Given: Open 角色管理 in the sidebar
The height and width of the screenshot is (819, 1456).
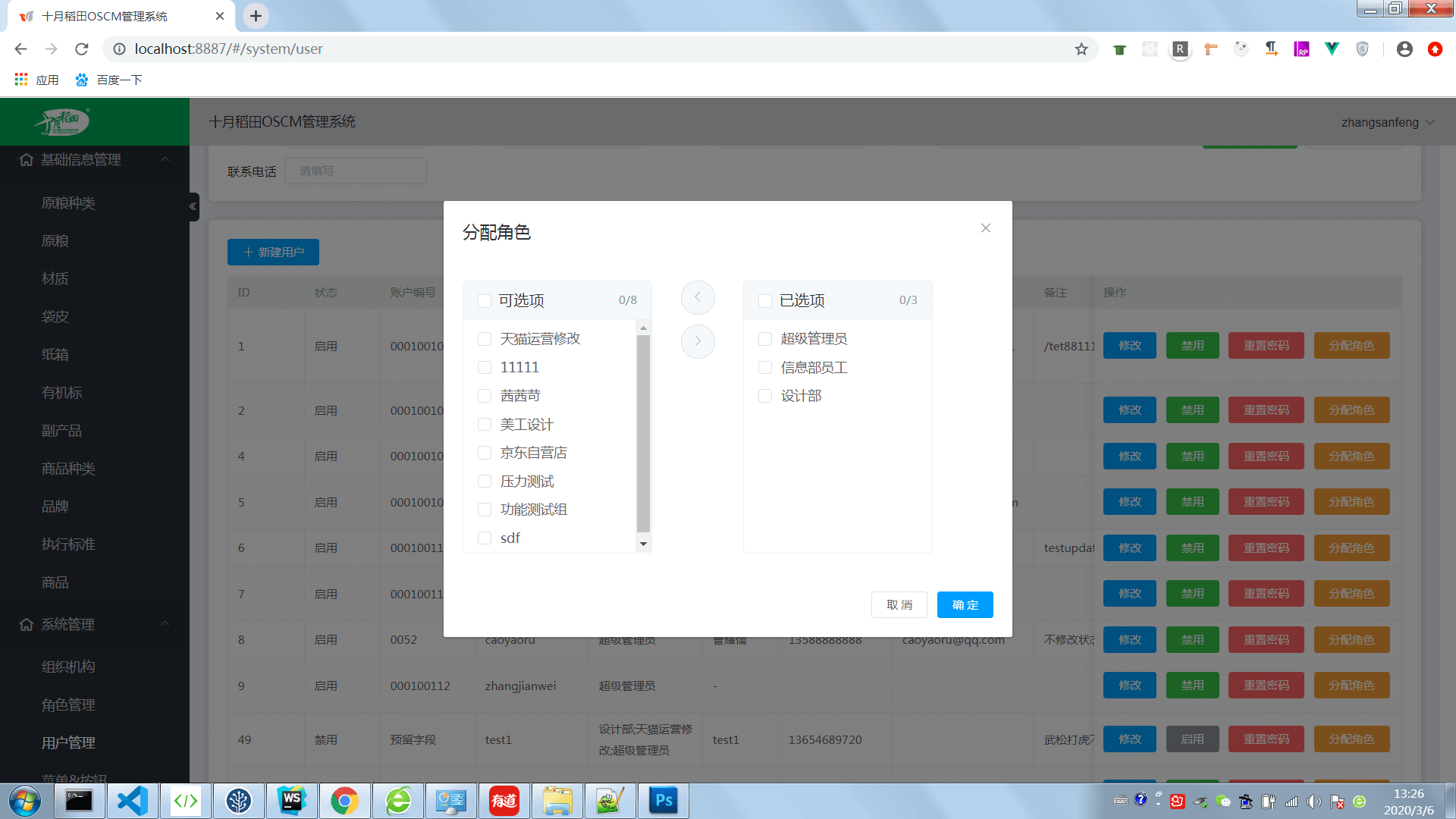Looking at the screenshot, I should click(68, 704).
